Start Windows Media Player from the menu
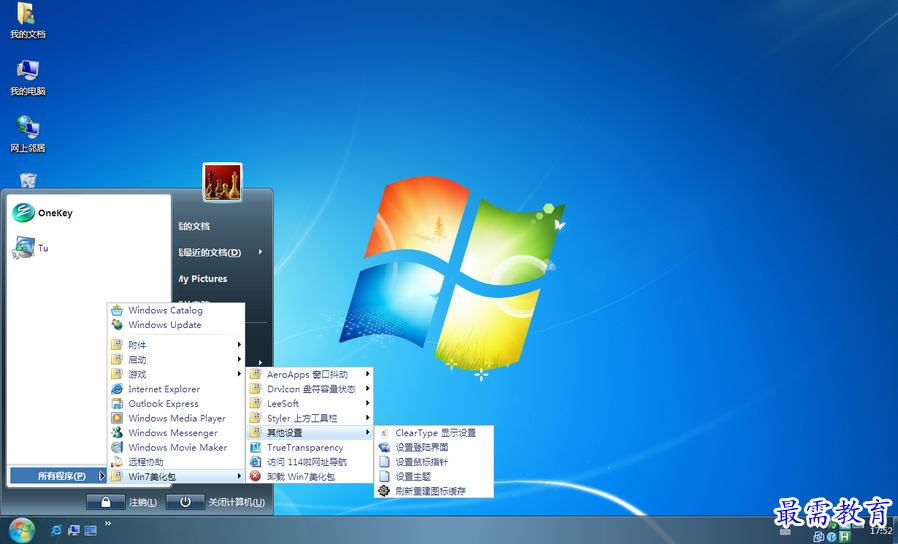 [x=176, y=418]
